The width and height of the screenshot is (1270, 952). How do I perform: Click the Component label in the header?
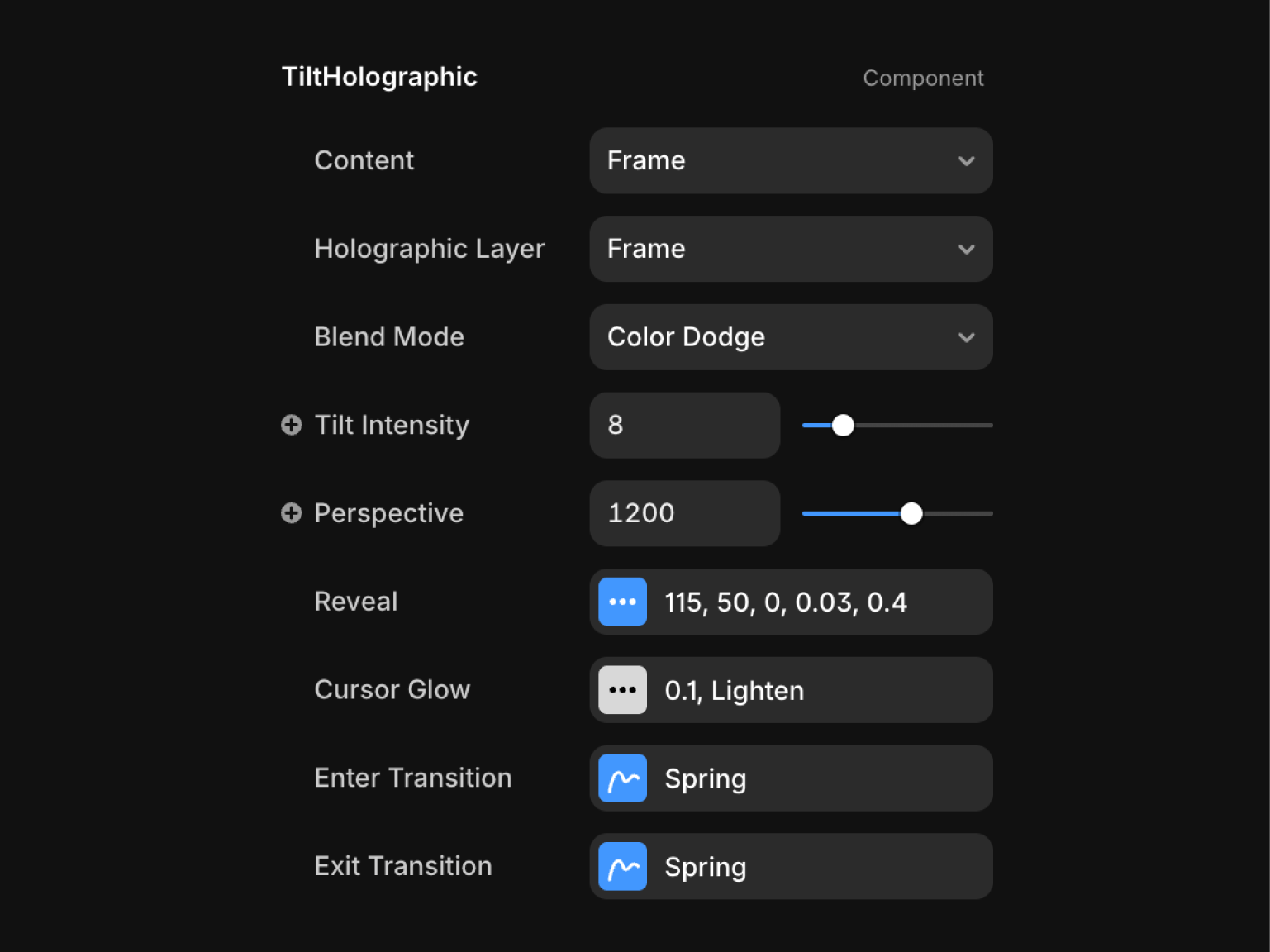coord(923,79)
